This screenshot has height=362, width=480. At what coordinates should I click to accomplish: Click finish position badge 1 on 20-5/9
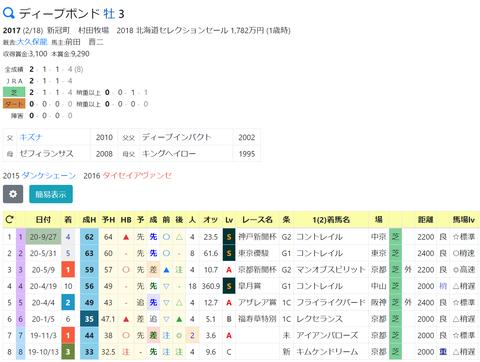68,270
